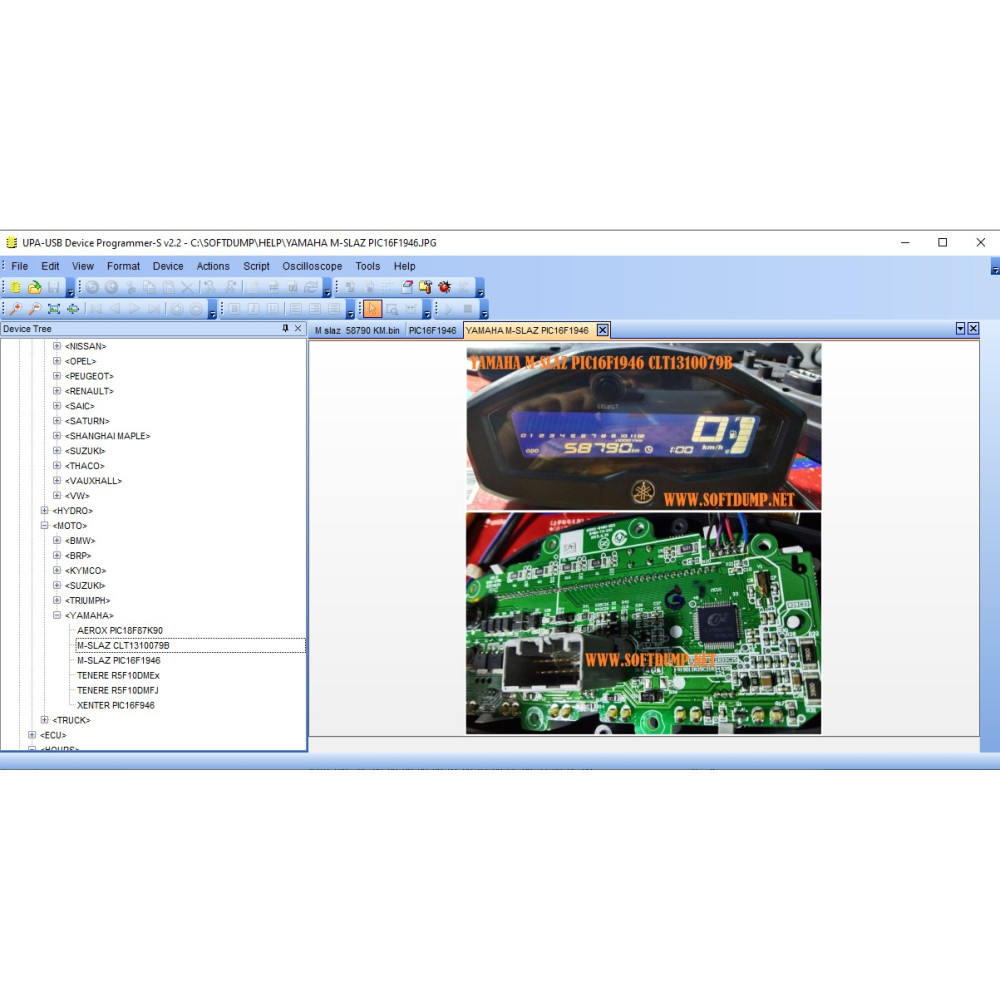Open the Format menu
This screenshot has height=1000, width=1000.
tap(123, 266)
